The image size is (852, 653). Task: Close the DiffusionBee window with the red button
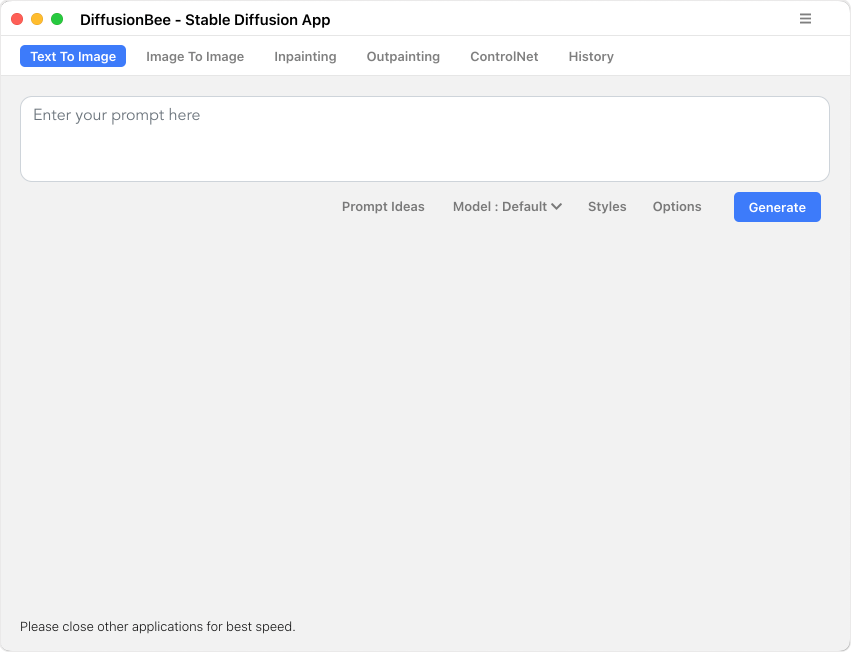pyautogui.click(x=17, y=19)
